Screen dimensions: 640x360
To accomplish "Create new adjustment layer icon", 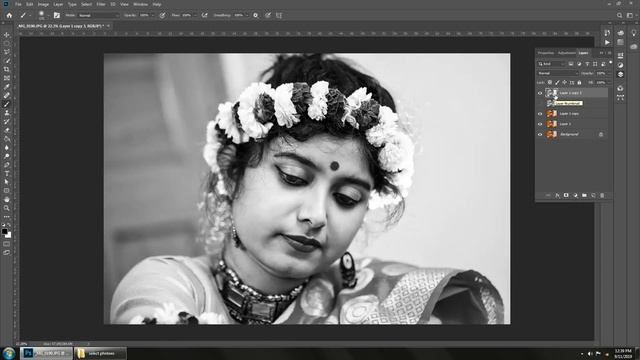I will point(575,196).
